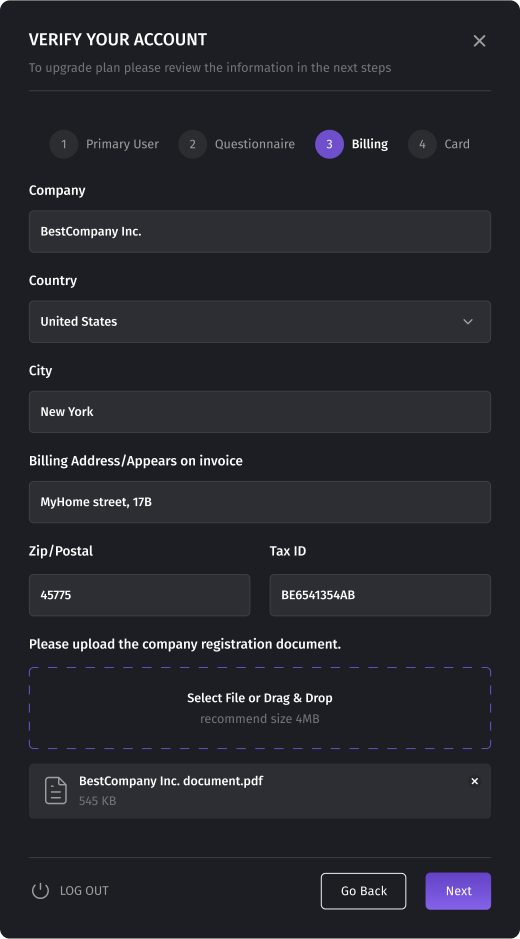Focus the Company input field

260,231
